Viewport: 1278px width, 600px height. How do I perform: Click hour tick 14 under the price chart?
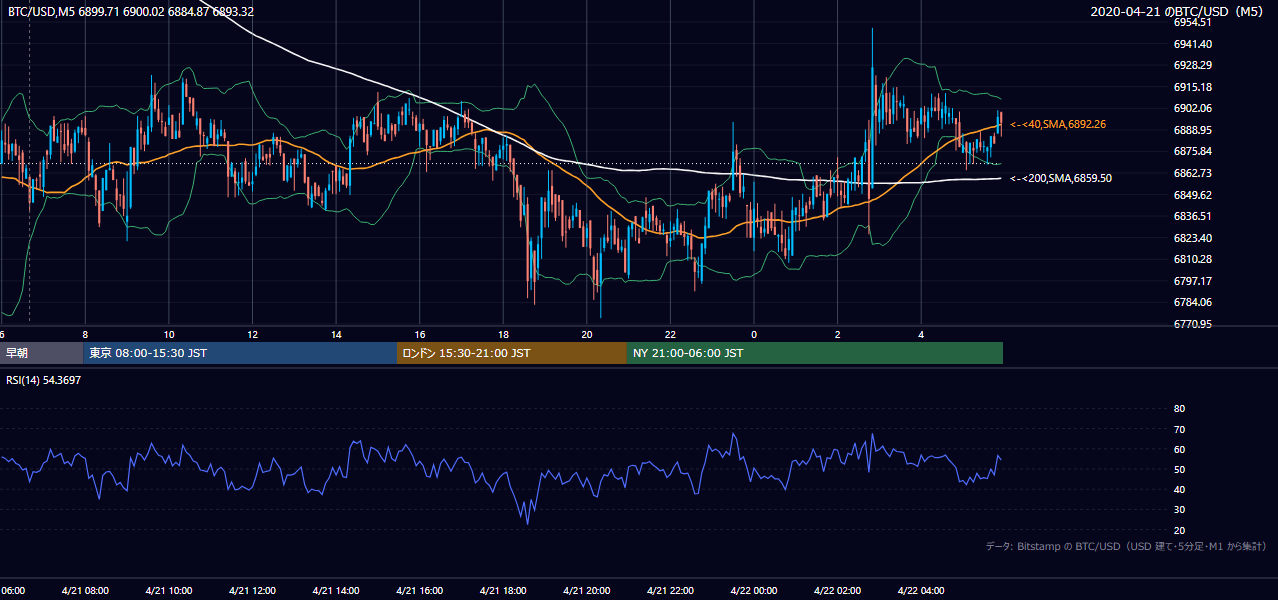coord(336,335)
